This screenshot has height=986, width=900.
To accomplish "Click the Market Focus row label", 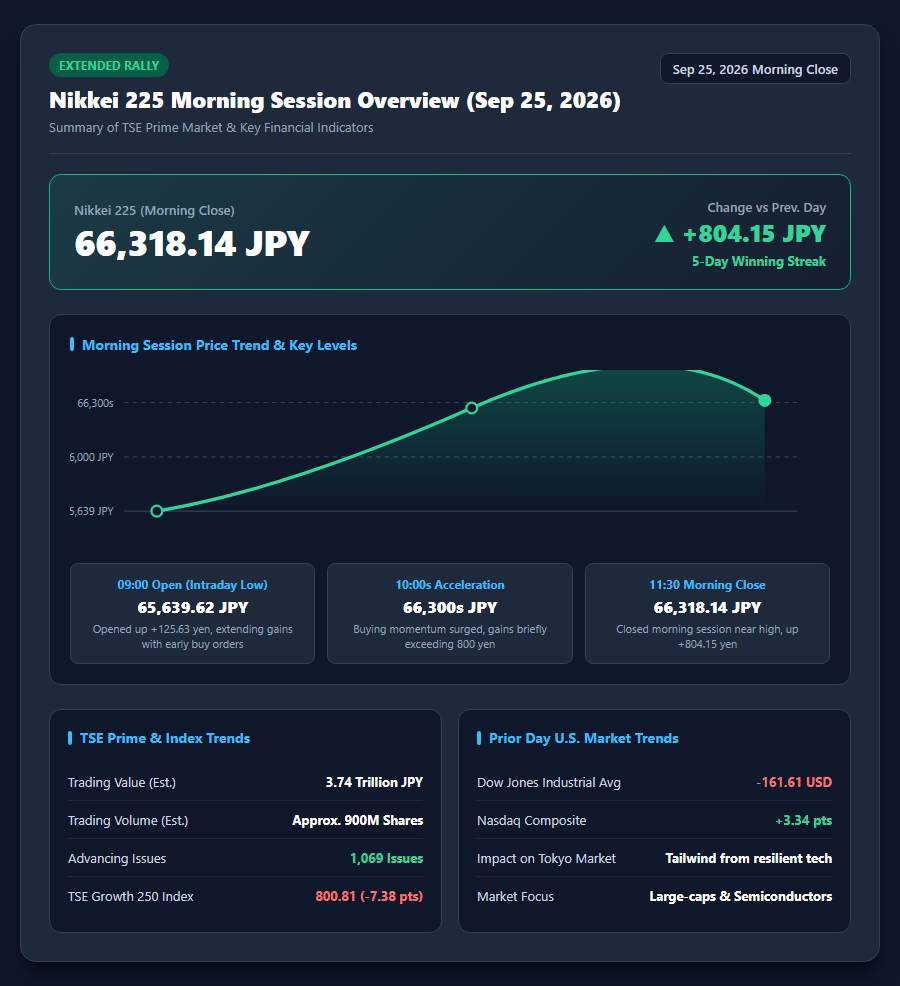I will pos(516,897).
